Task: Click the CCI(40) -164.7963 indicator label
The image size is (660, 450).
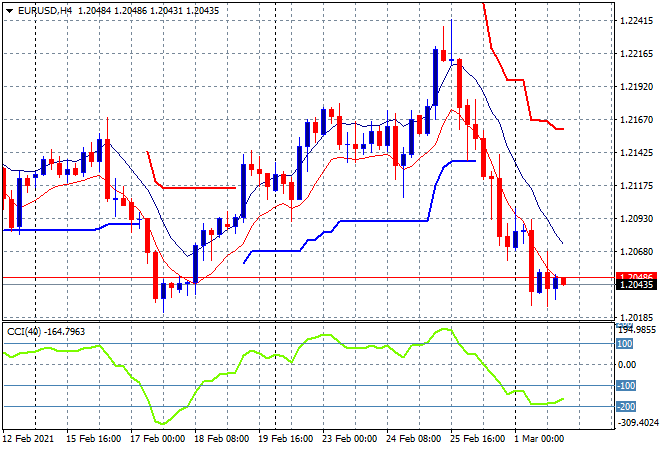Action: (x=46, y=332)
